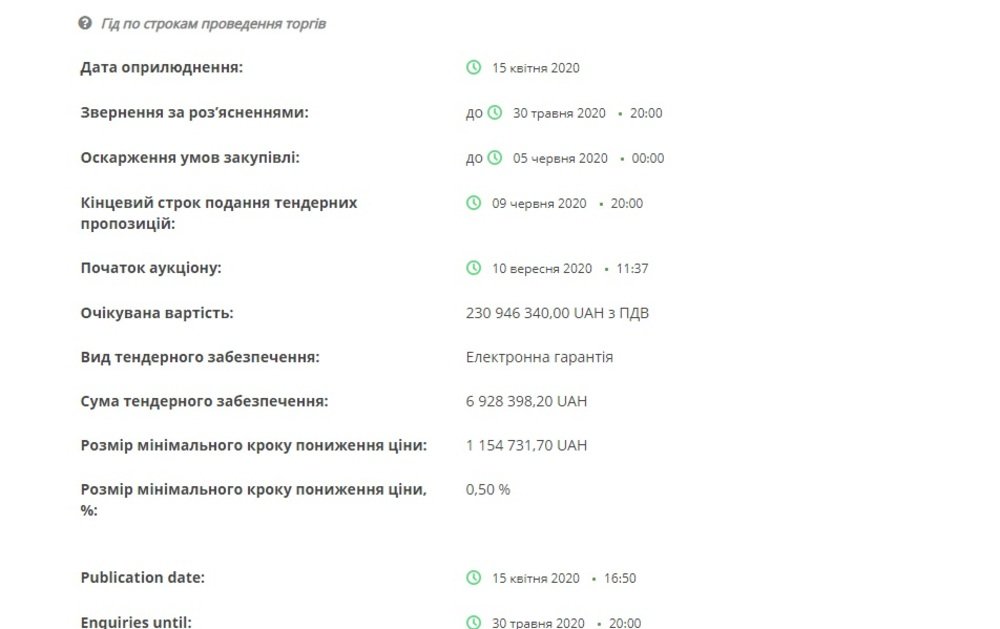
Task: Click the publication time 16:50
Action: pos(620,578)
